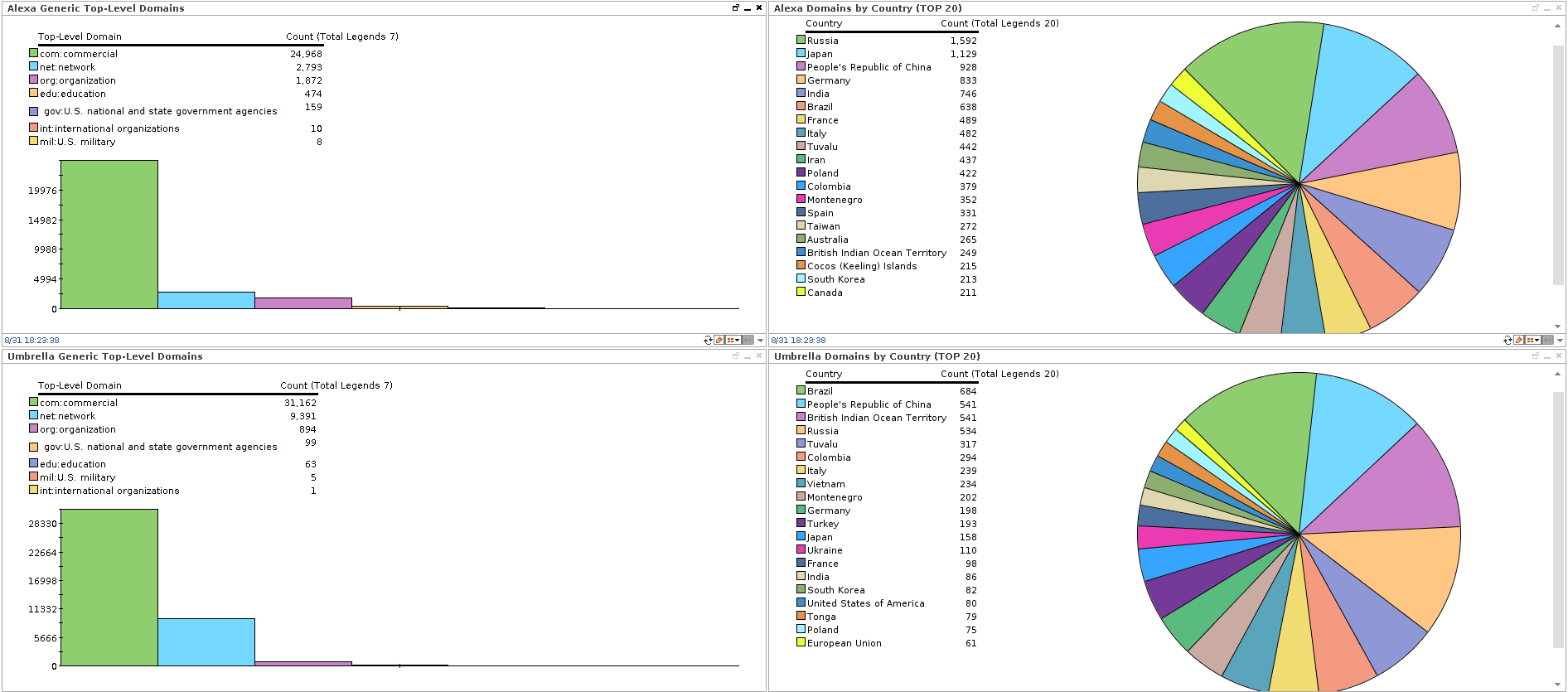Click the Alexa Generic panel timestamp 8/31 18:23:38
The width and height of the screenshot is (1568, 692).
[32, 340]
